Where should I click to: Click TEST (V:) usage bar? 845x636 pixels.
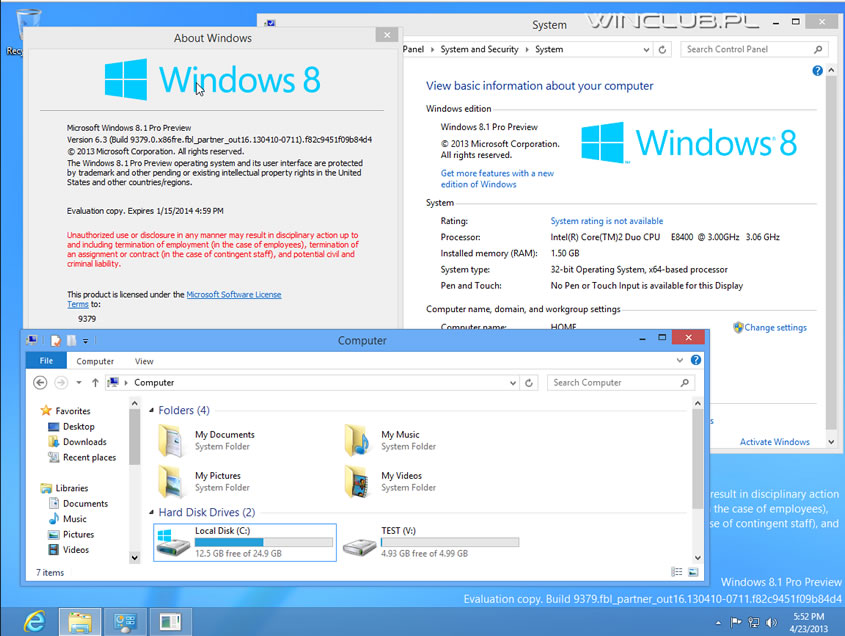[x=450, y=542]
